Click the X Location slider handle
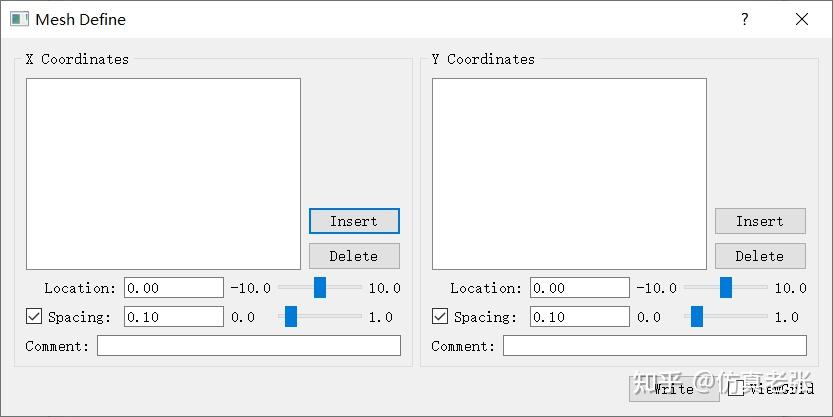Viewport: 833px width, 417px height. 320,288
